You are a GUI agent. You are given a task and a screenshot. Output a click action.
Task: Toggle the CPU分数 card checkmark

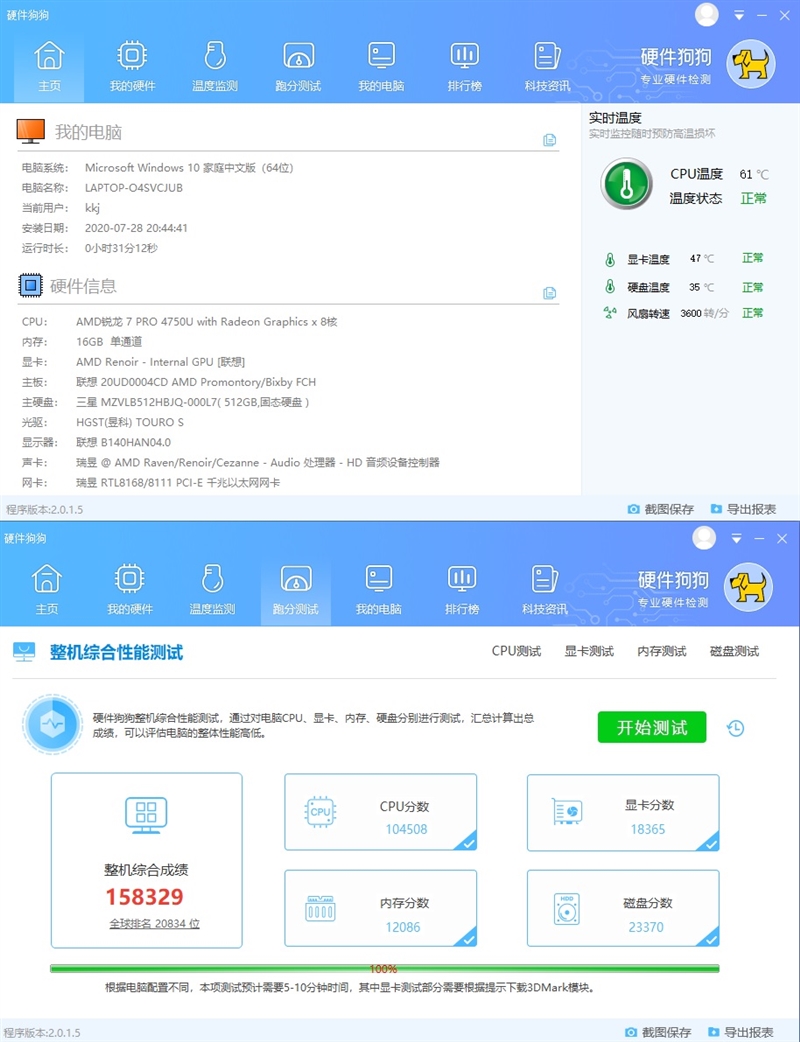[x=468, y=842]
